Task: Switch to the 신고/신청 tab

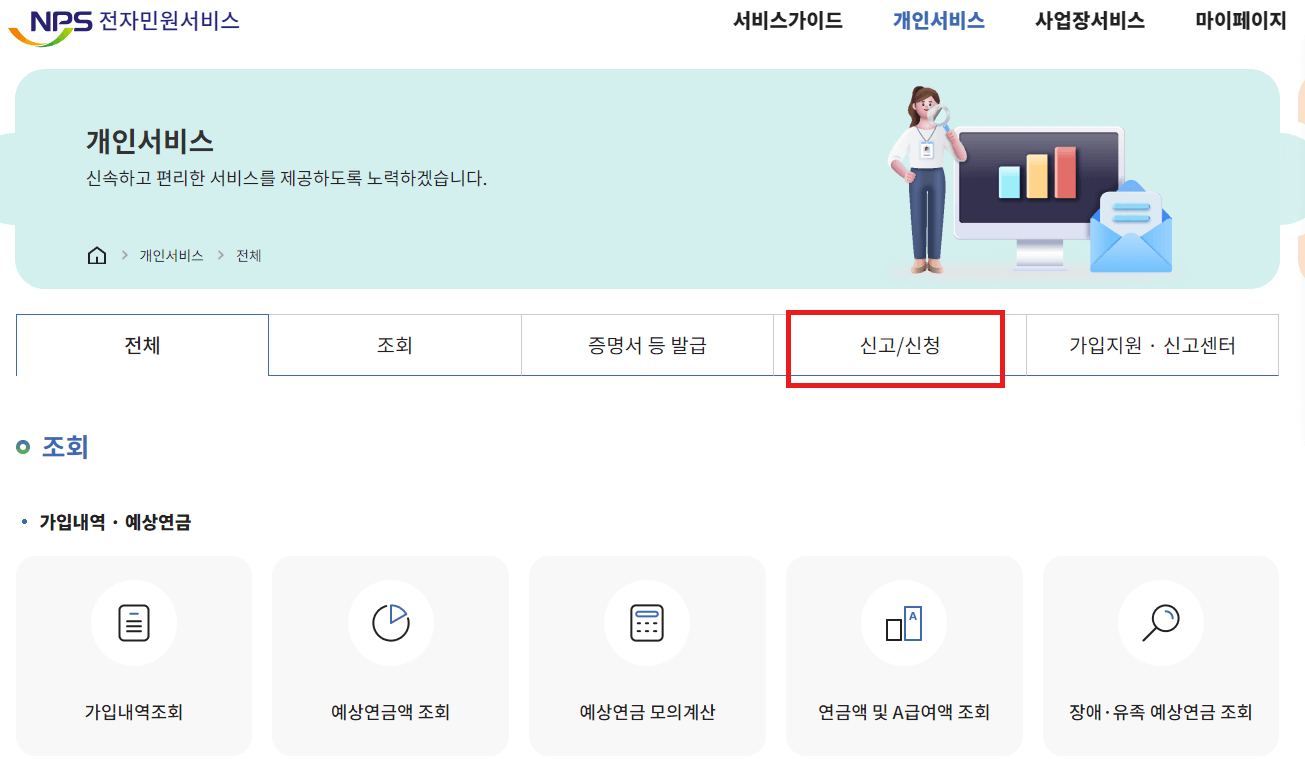Action: tap(895, 344)
